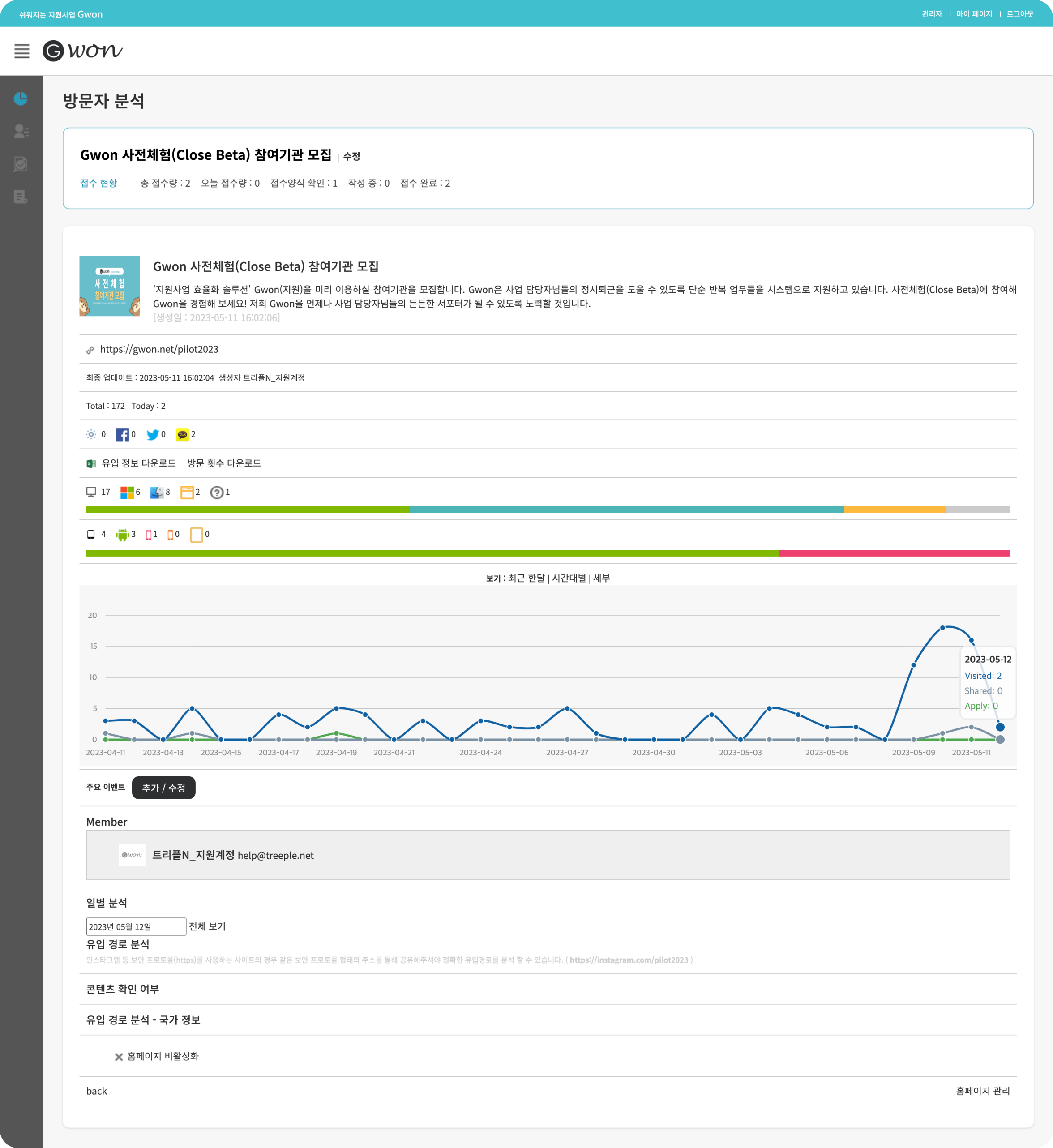Click the X icon by 홈페이지 비활성화

click(x=119, y=1057)
